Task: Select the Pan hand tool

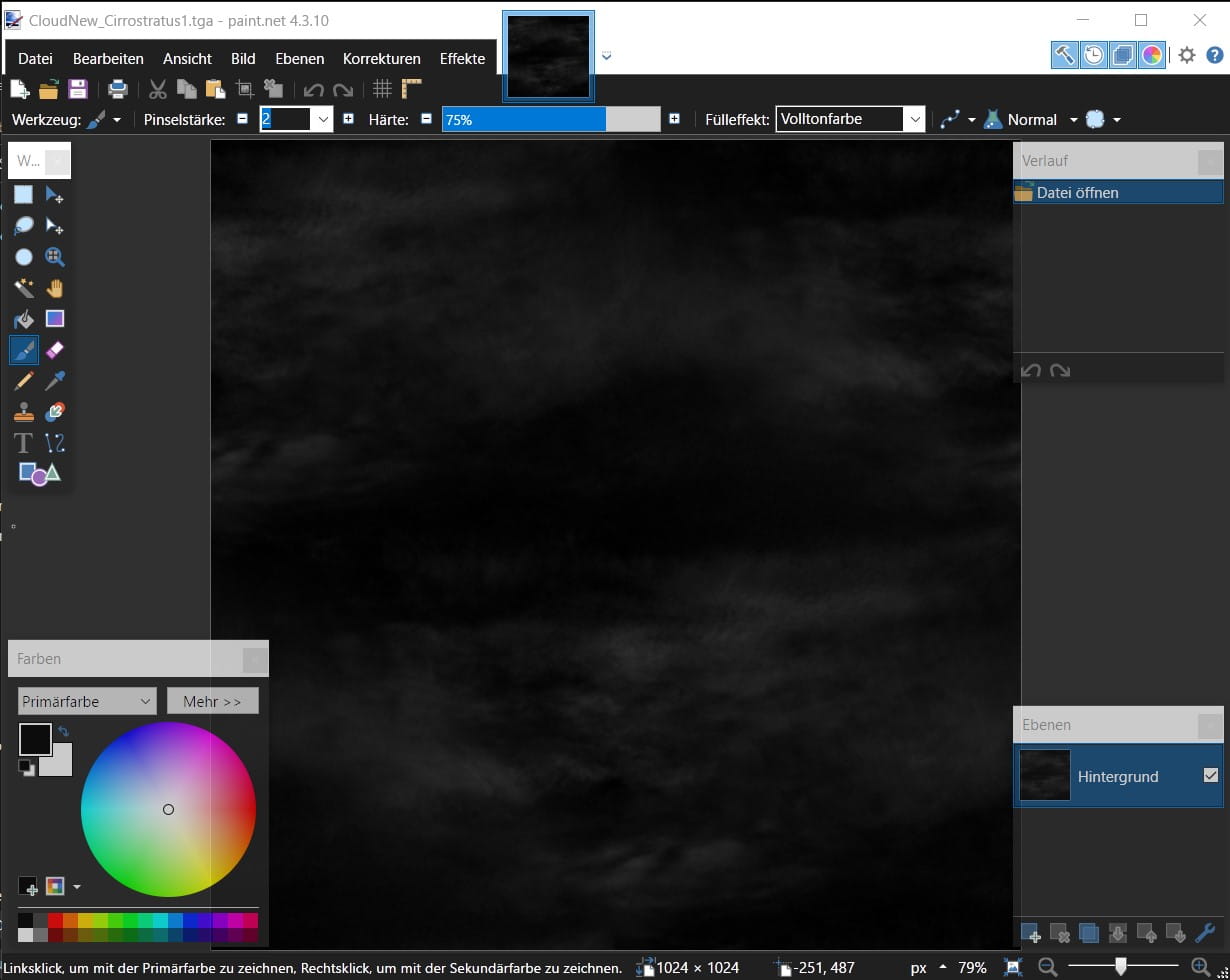Action: (55, 288)
